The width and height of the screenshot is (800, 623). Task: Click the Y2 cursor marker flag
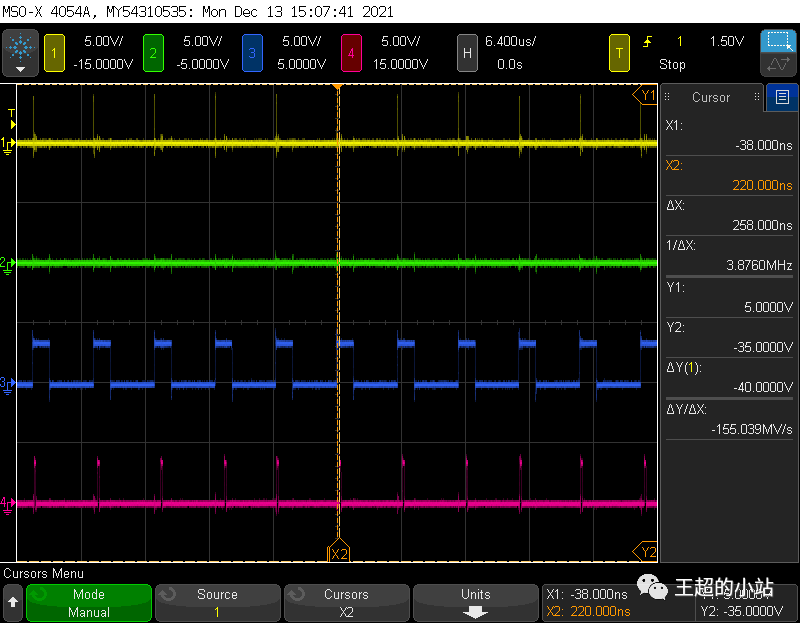[x=646, y=551]
